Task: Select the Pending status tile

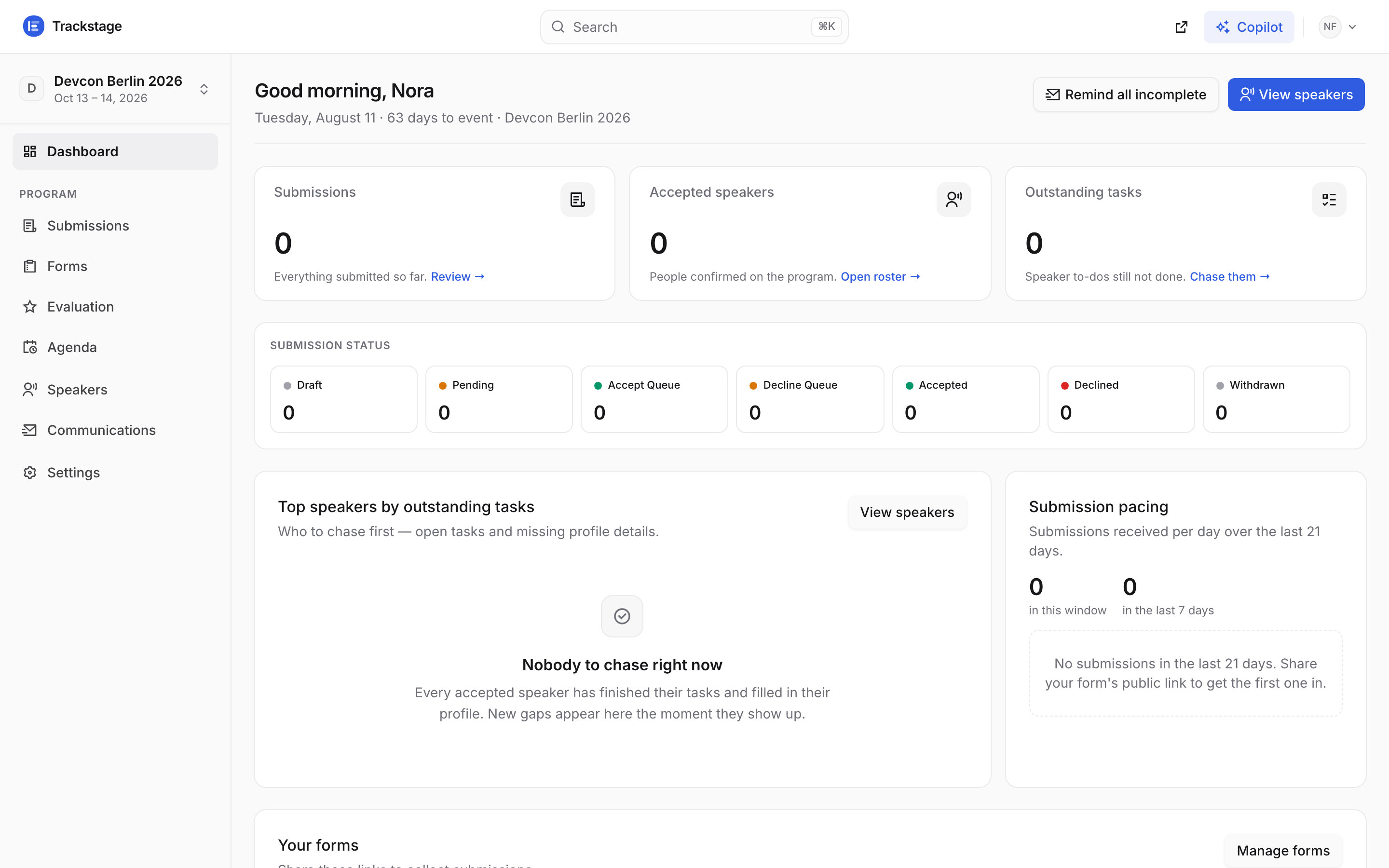Action: pyautogui.click(x=499, y=399)
